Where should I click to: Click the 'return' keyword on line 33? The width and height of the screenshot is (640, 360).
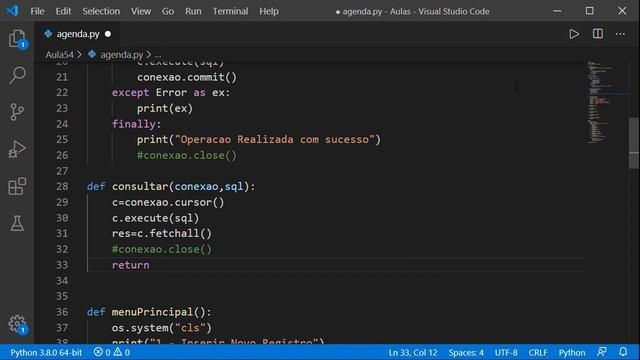131,265
